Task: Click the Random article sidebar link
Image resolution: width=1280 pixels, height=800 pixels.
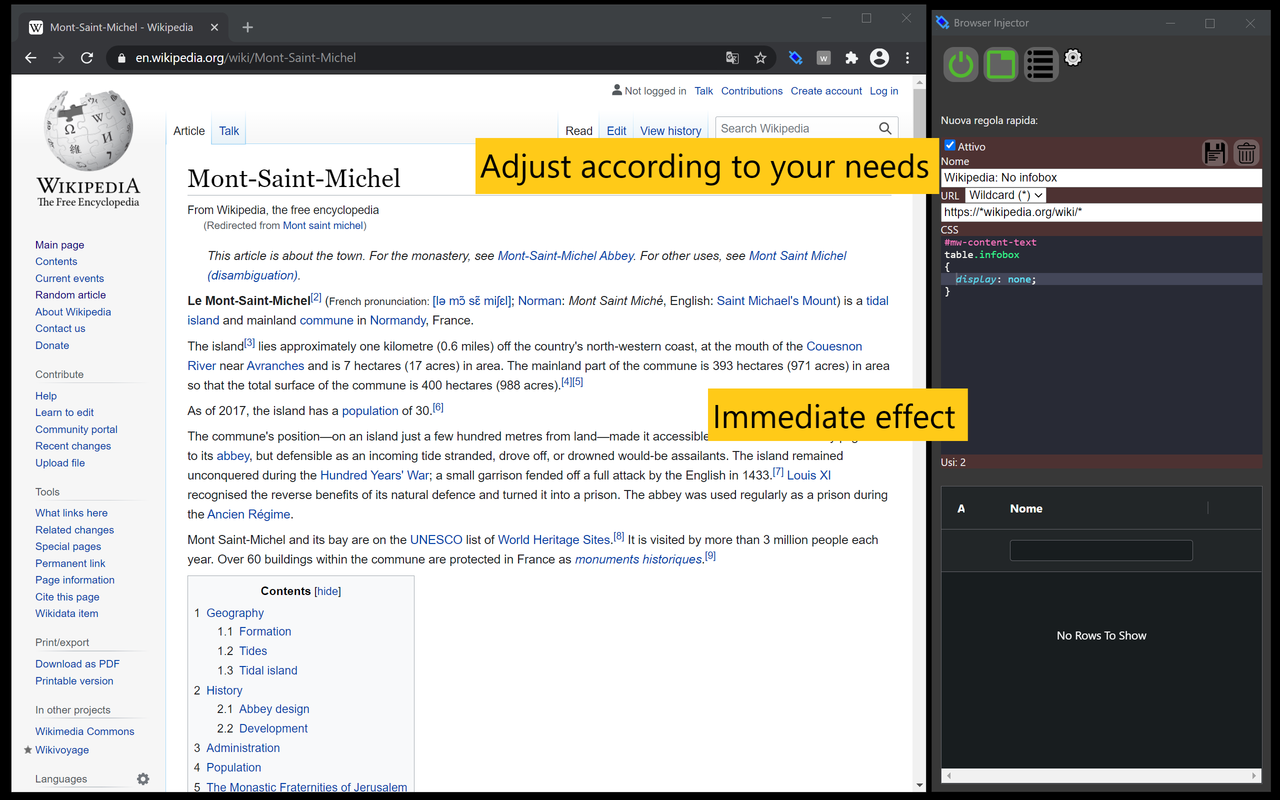Action: coord(70,295)
